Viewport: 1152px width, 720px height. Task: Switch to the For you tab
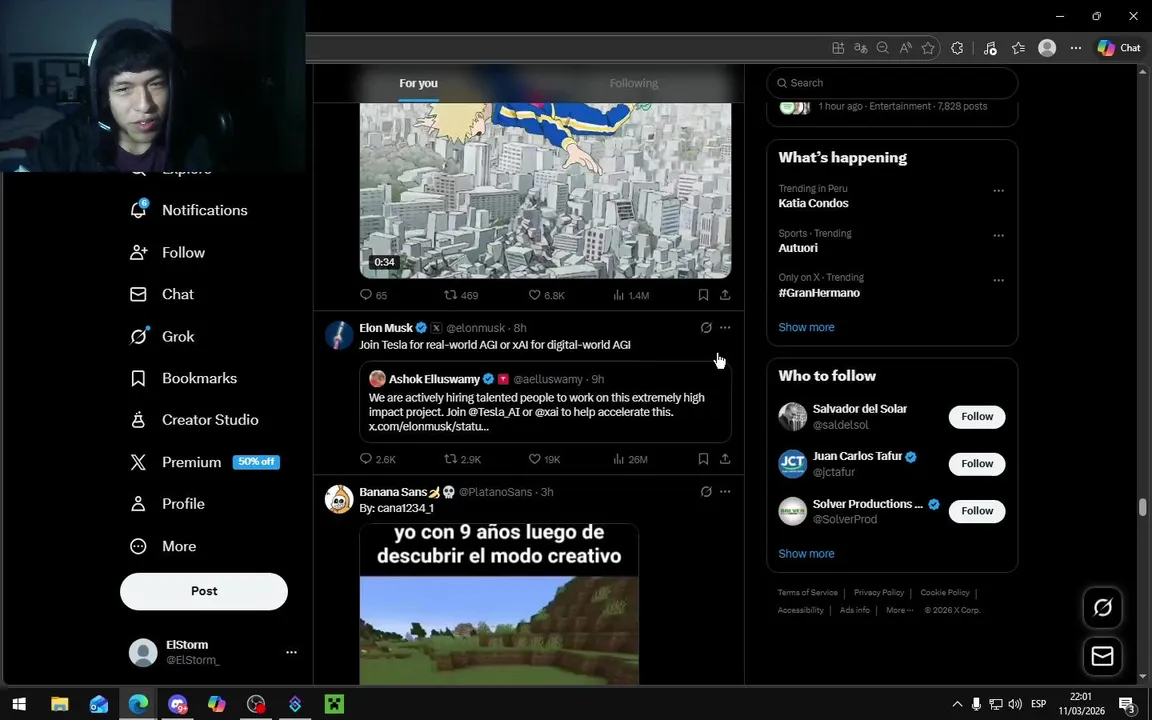pyautogui.click(x=418, y=83)
